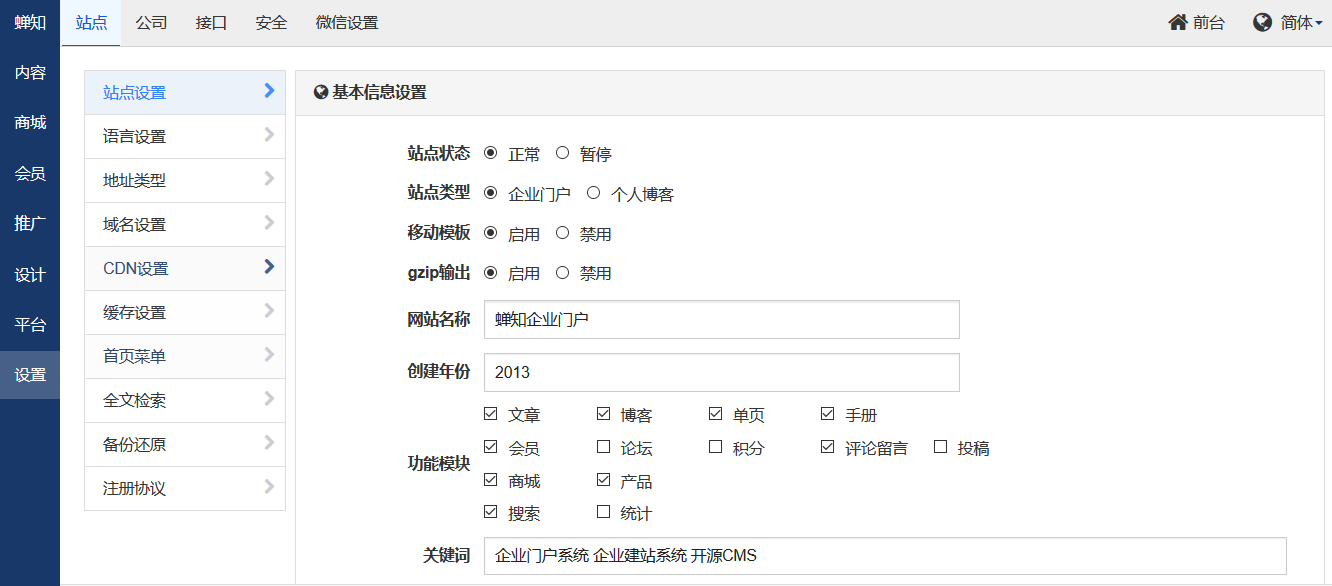Click the globe icon beside 简体
This screenshot has height=586, width=1332.
(x=1262, y=22)
